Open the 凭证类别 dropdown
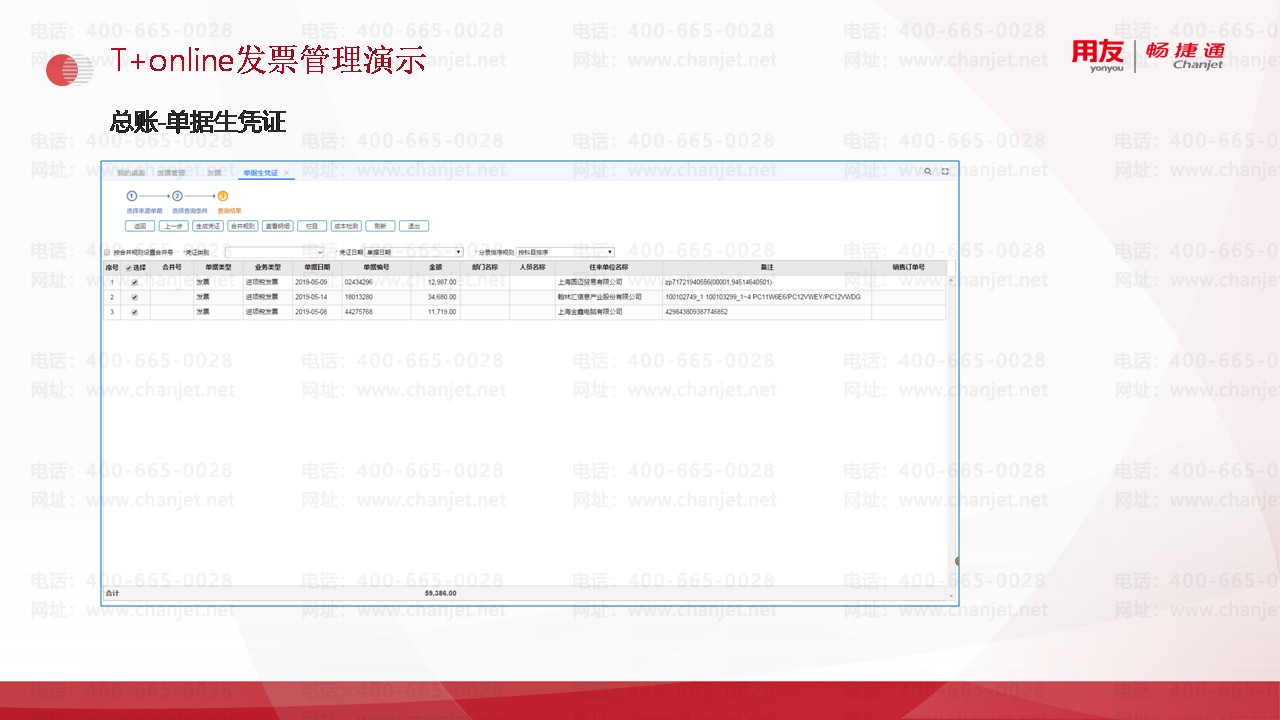 click(x=274, y=252)
